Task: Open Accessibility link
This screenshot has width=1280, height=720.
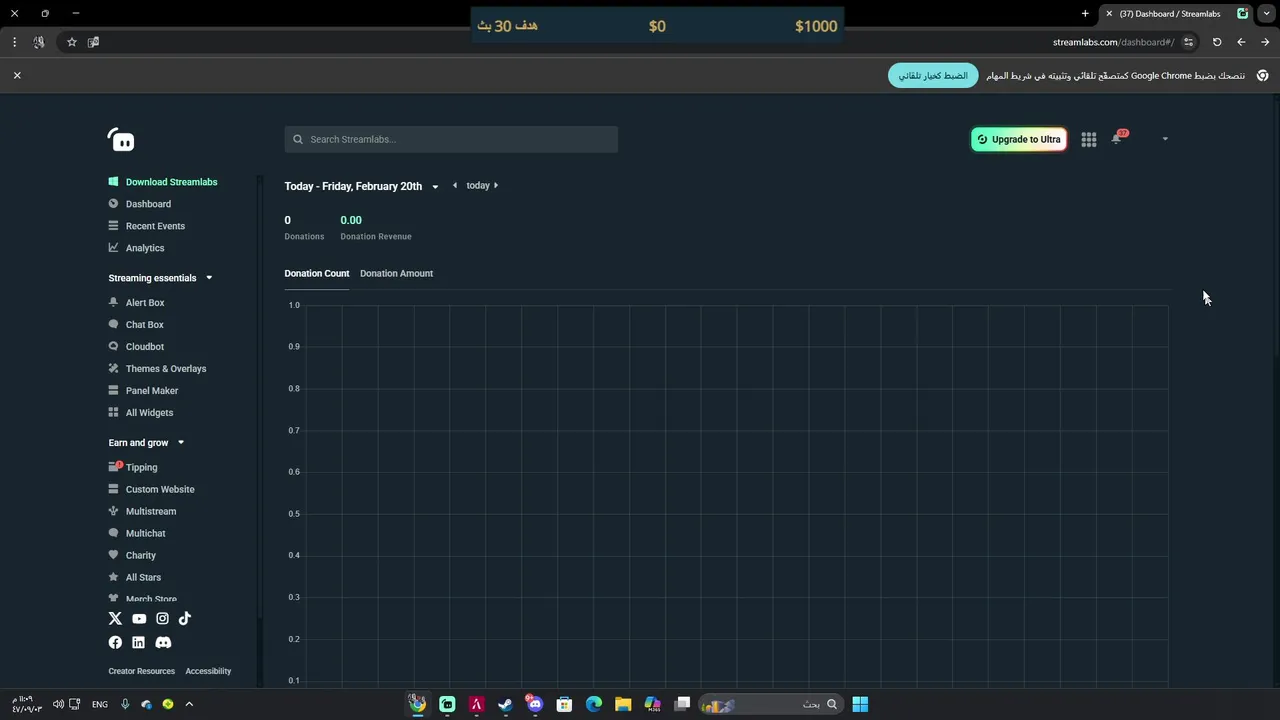Action: coord(208,671)
